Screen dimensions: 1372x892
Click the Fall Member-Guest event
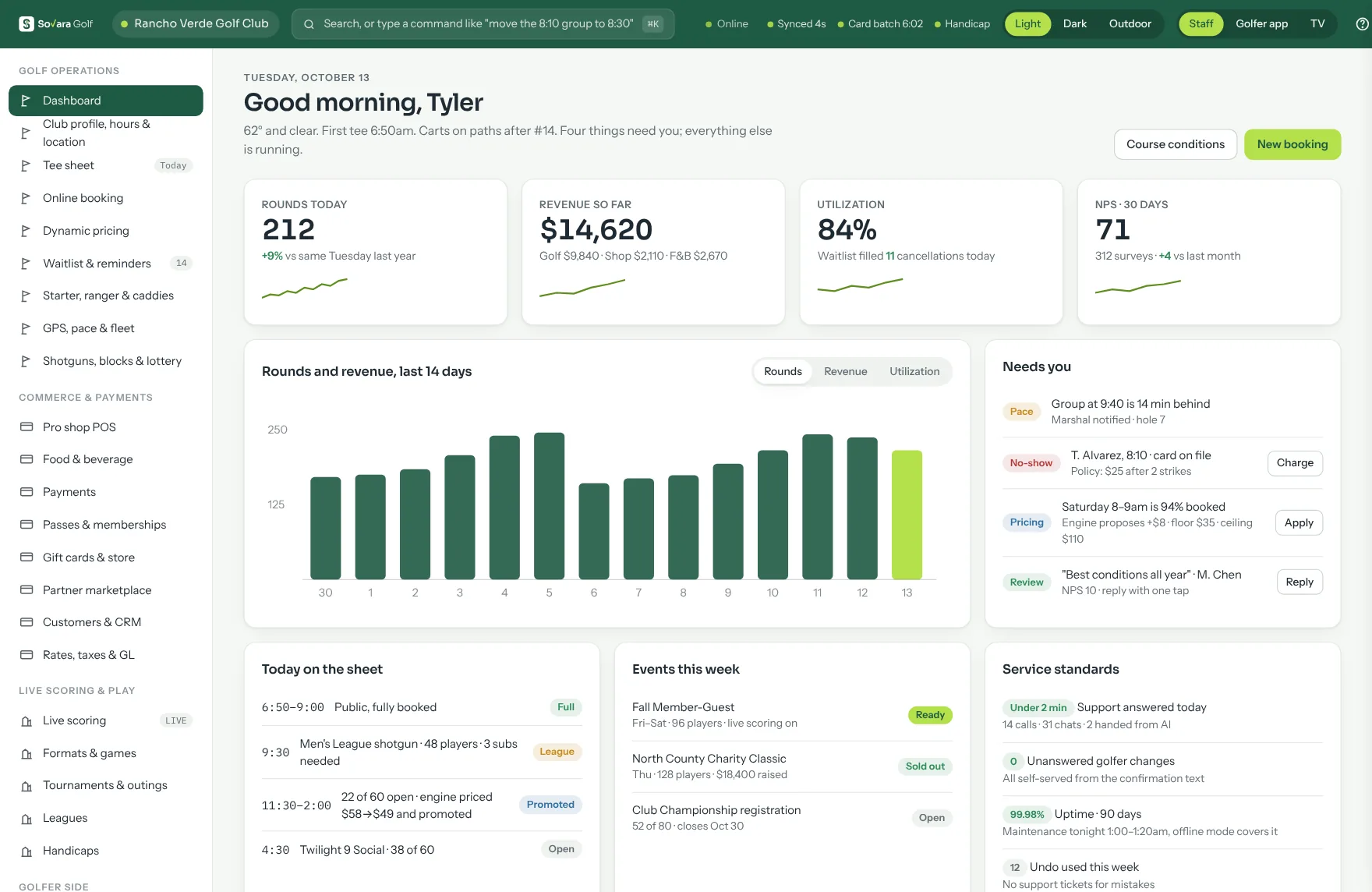pos(792,715)
